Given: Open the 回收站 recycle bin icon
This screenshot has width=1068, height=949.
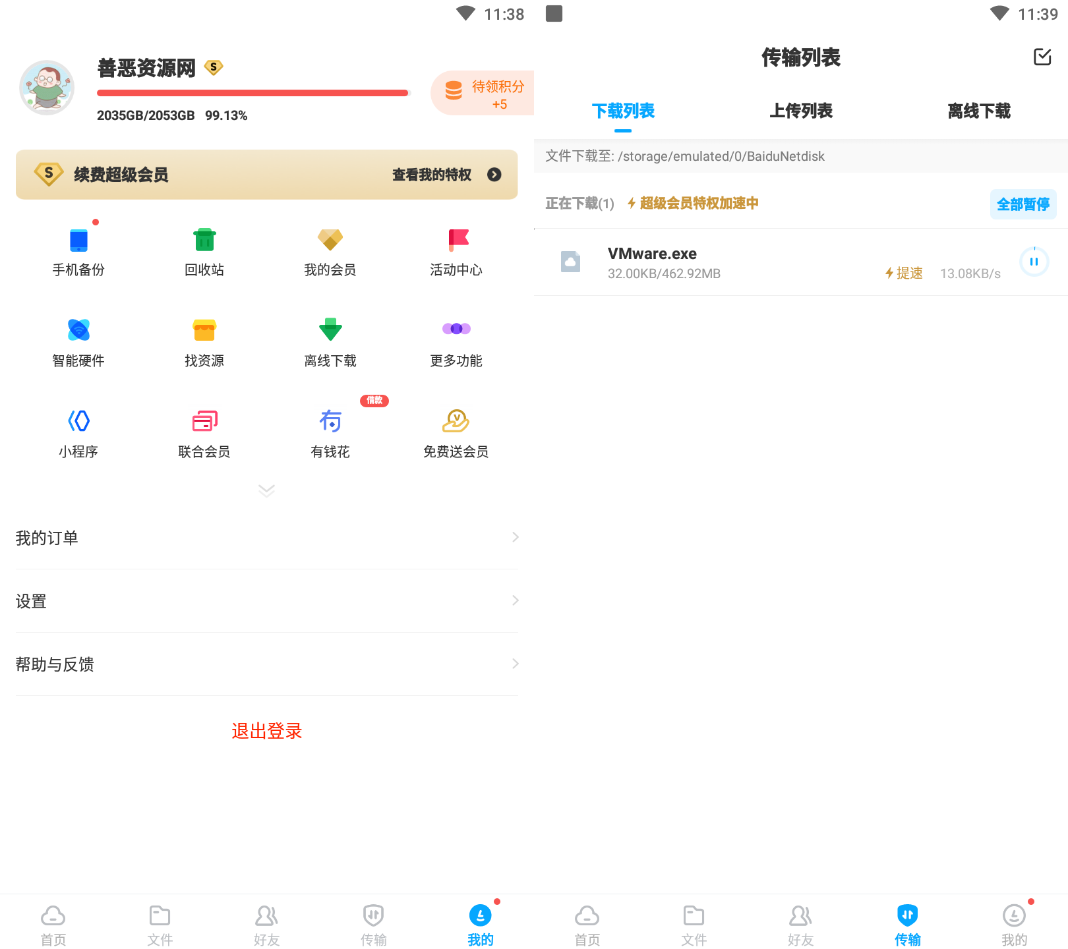Looking at the screenshot, I should 204,240.
